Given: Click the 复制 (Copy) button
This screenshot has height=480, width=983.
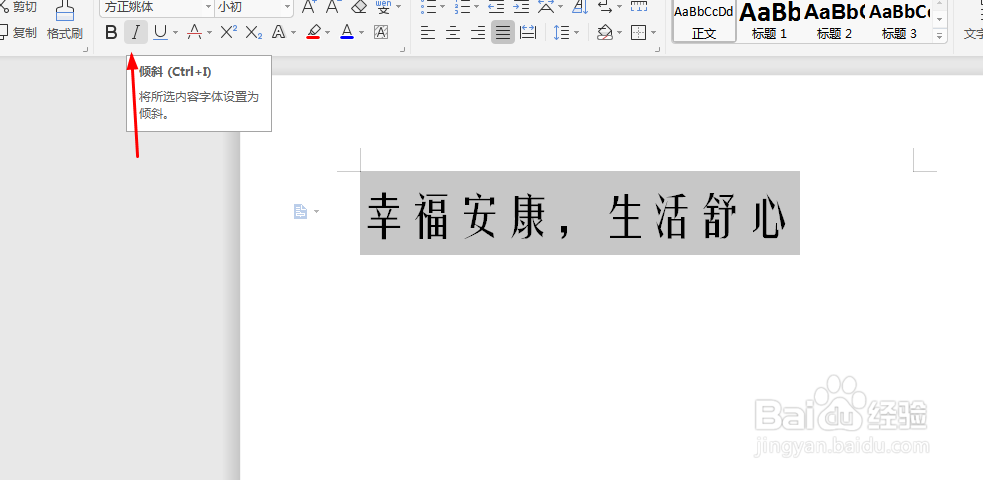Looking at the screenshot, I should [x=18, y=33].
